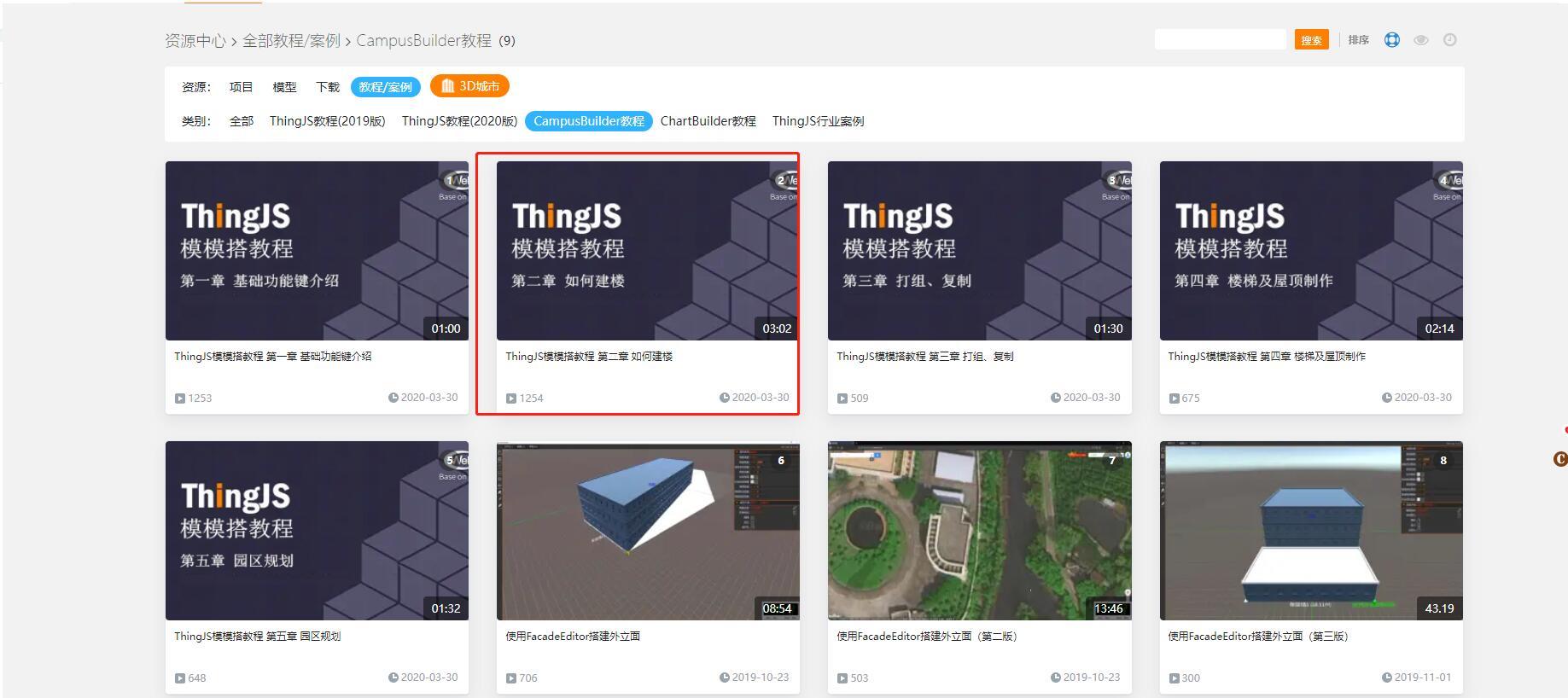Open title ThingJS模模搭教程 第四章 楼梯及屋顶制作
This screenshot has height=698, width=1568.
[1267, 357]
